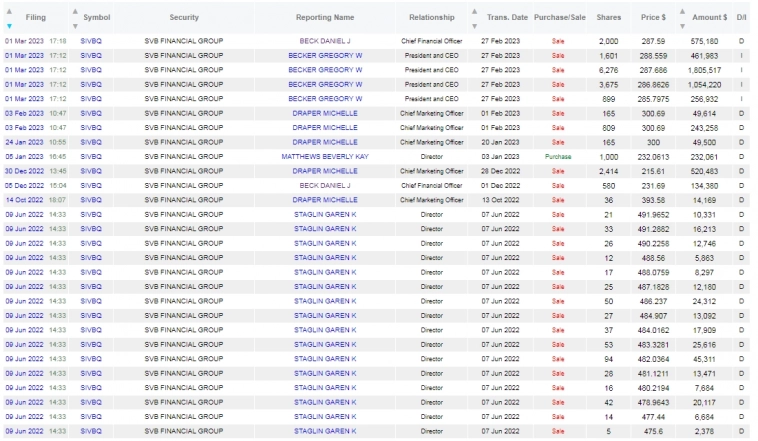Click the blue descending sort arrow beside Filing

coord(9,26)
